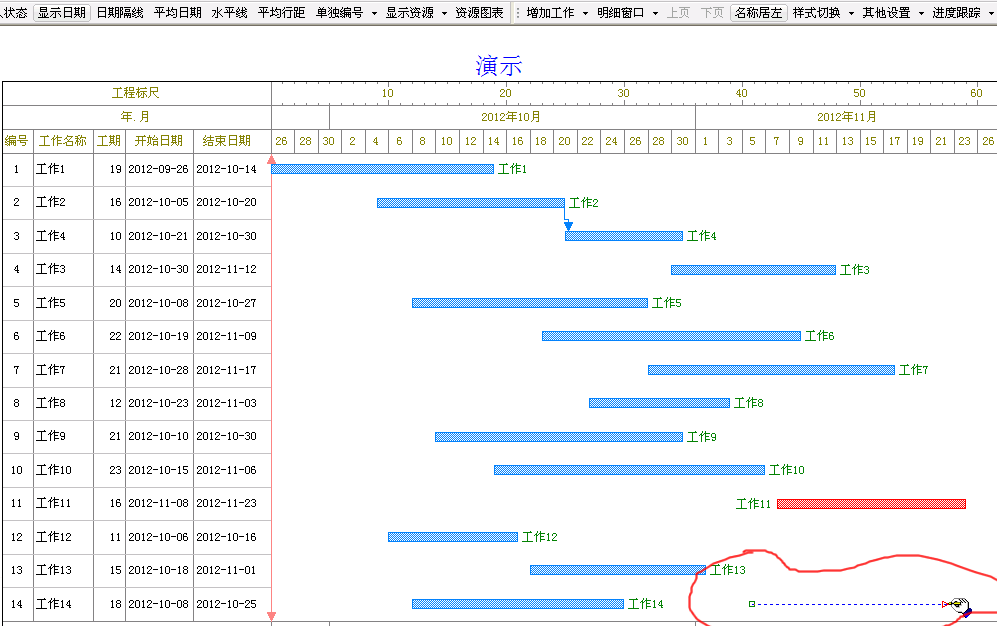Select the red 工作11 Gantt bar
The image size is (997, 626).
871,504
